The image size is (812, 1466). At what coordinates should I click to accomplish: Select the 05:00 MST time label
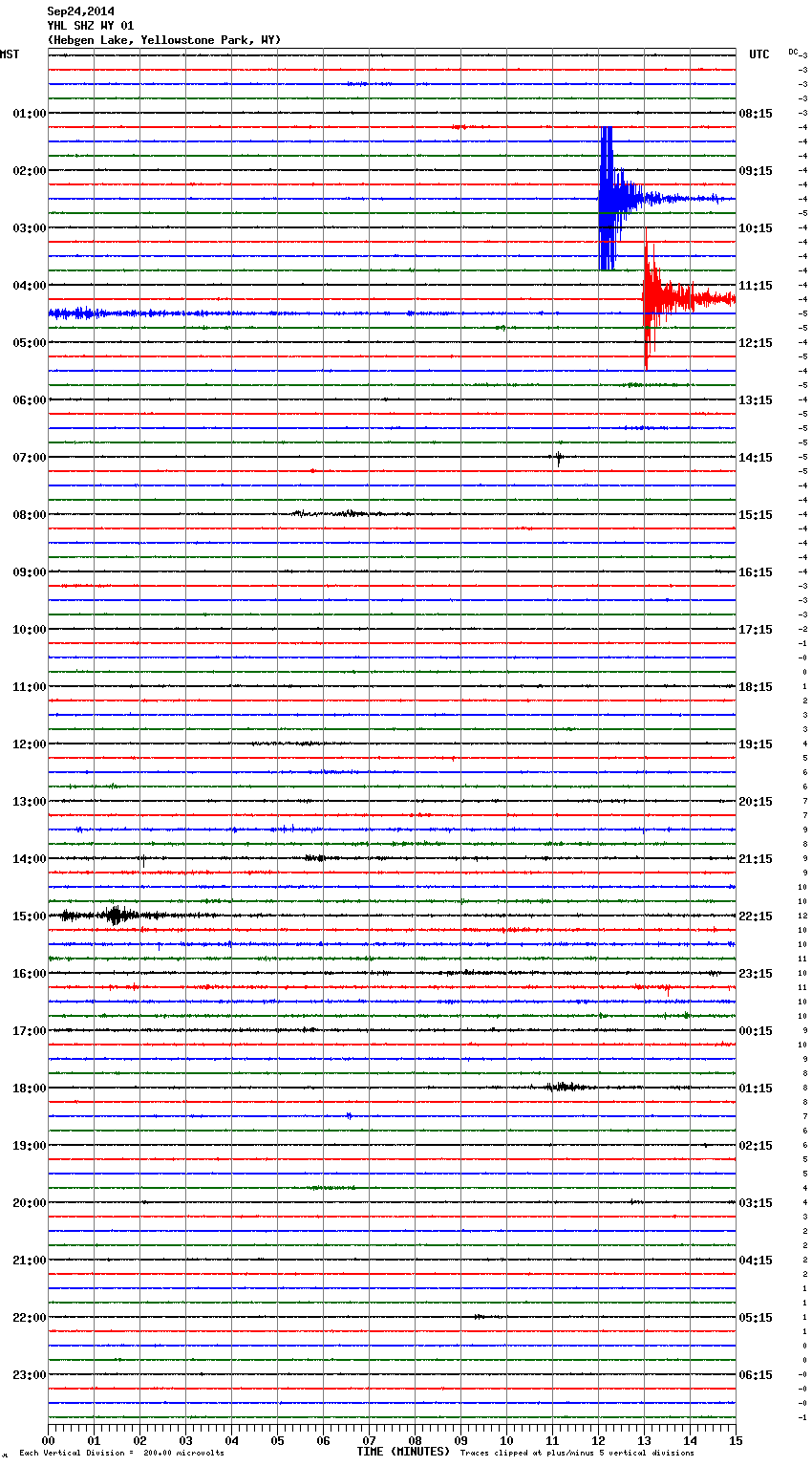coord(30,343)
